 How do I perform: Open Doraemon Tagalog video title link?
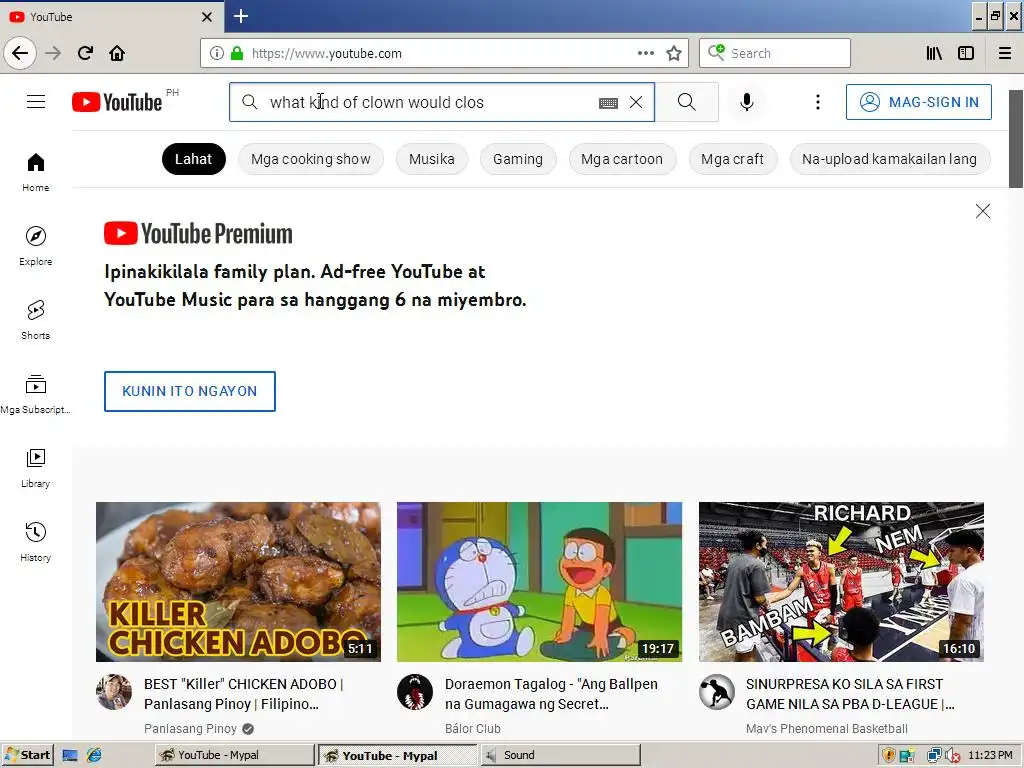(x=551, y=694)
